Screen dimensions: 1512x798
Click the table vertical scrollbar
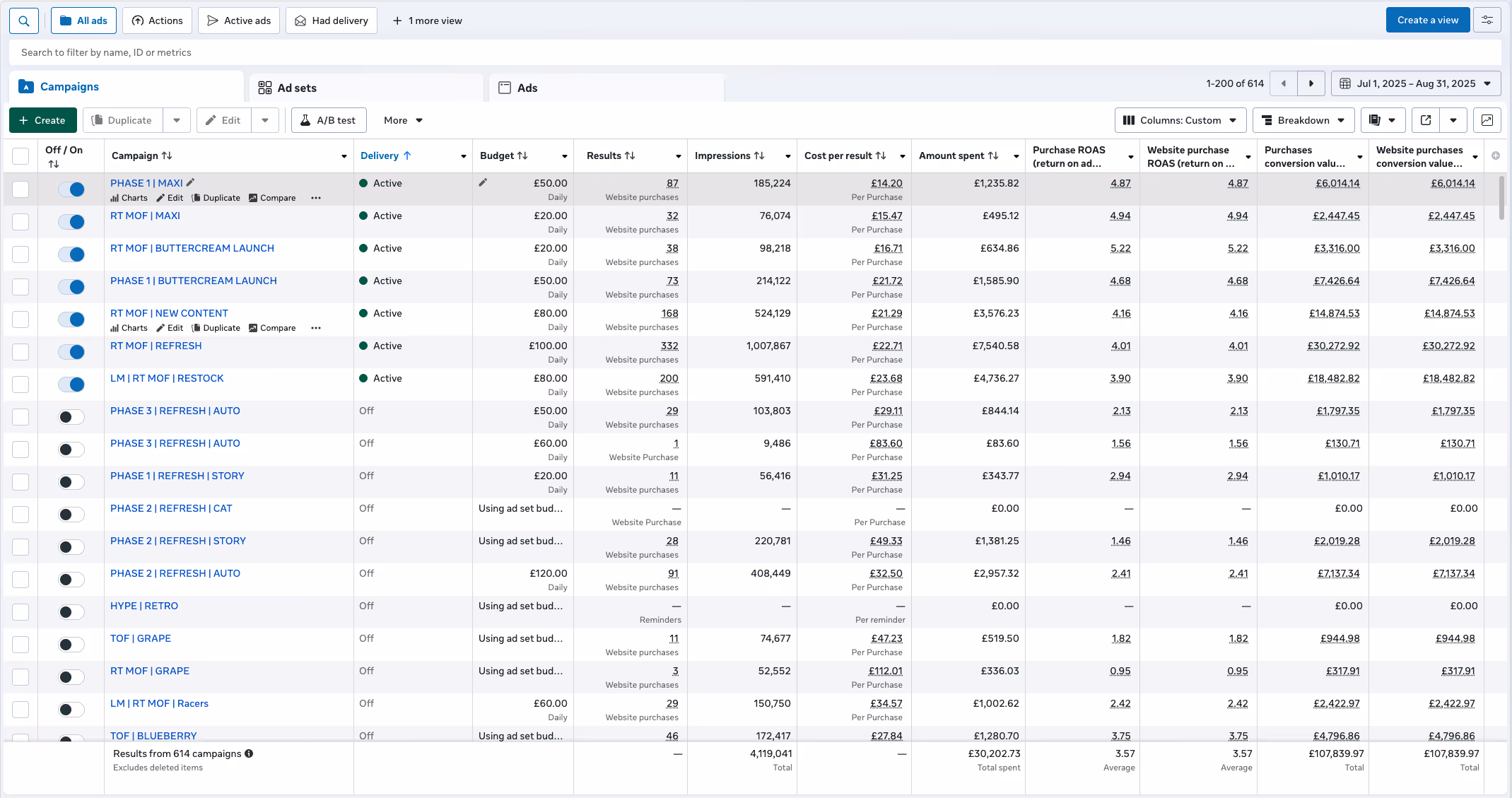(1502, 198)
